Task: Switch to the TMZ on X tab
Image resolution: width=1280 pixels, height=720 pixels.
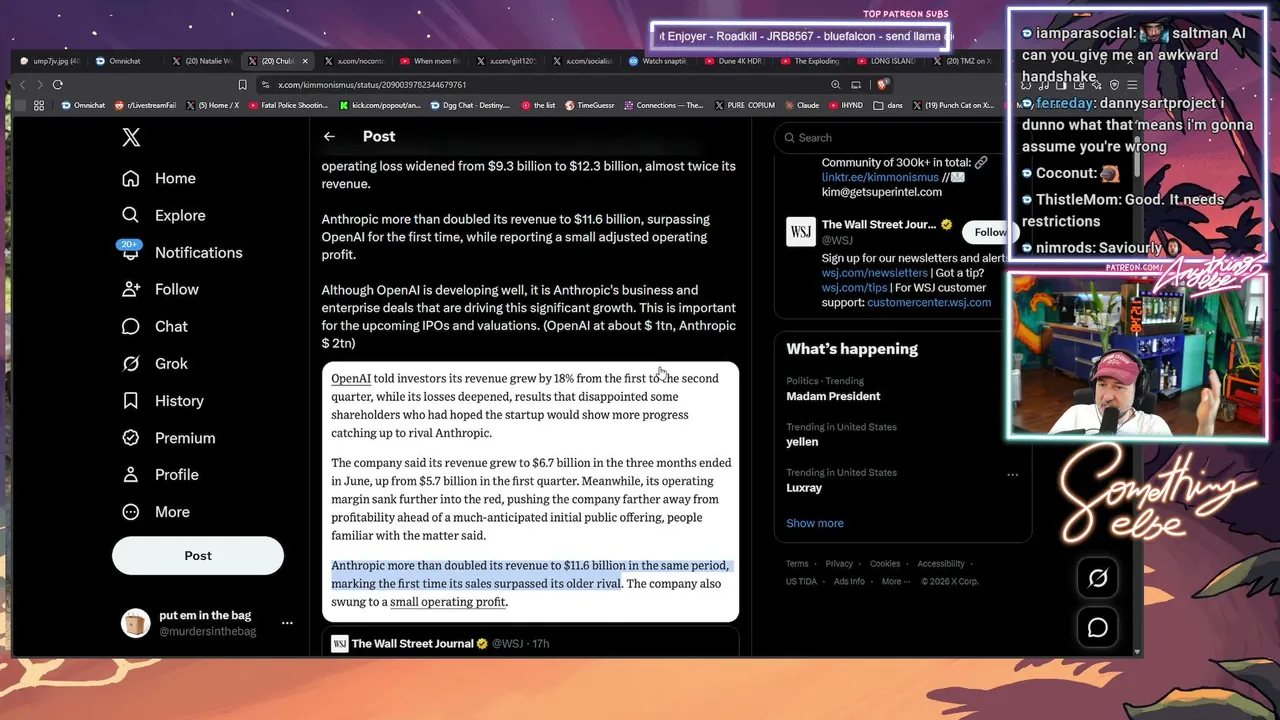Action: [x=961, y=61]
